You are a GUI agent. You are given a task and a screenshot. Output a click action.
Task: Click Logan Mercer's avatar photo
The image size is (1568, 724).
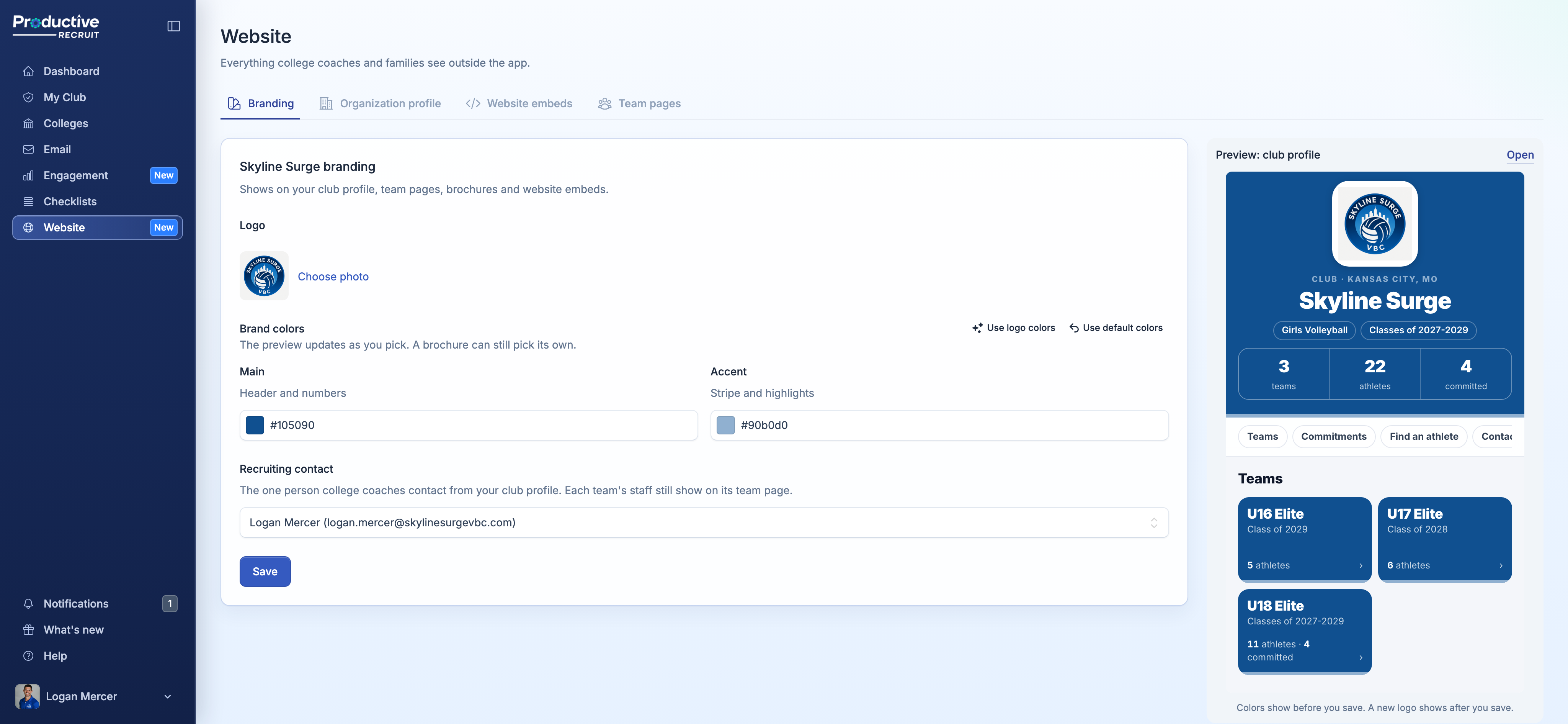click(28, 696)
